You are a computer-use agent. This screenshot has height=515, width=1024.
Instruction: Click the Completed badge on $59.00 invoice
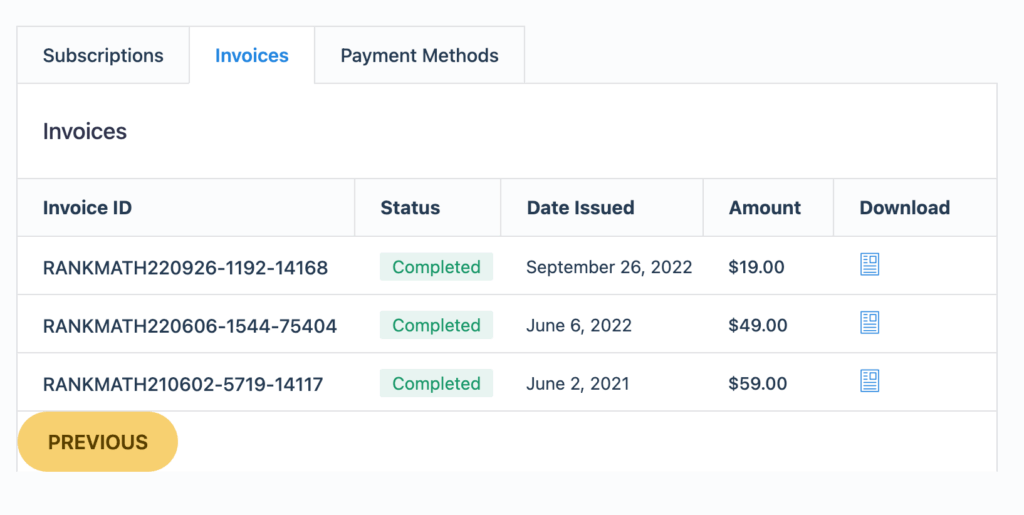pos(436,383)
